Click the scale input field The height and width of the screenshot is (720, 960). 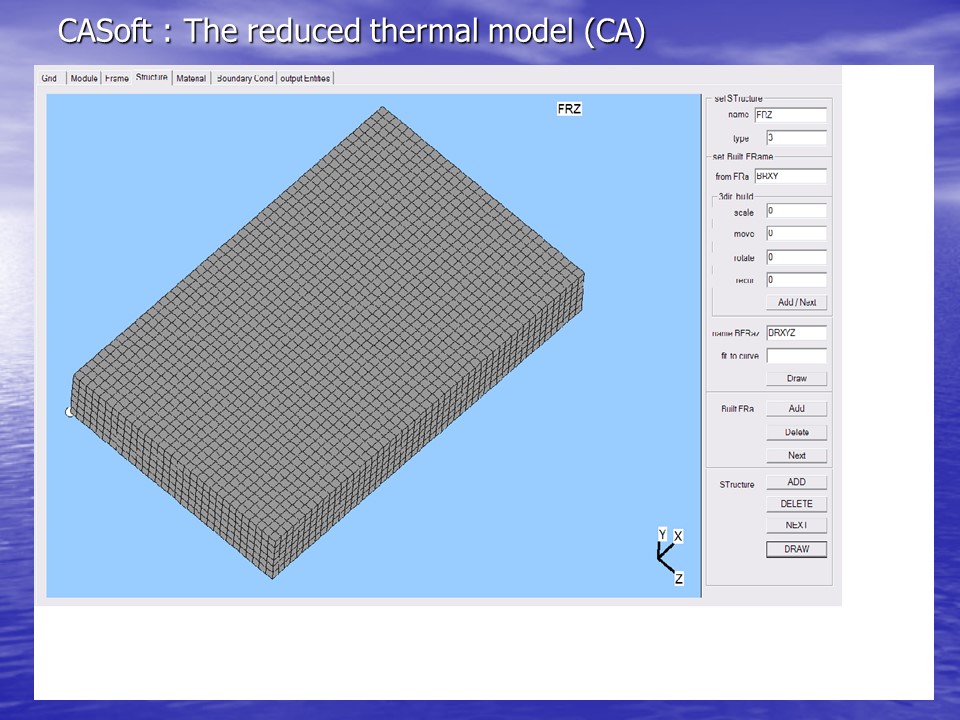point(796,211)
